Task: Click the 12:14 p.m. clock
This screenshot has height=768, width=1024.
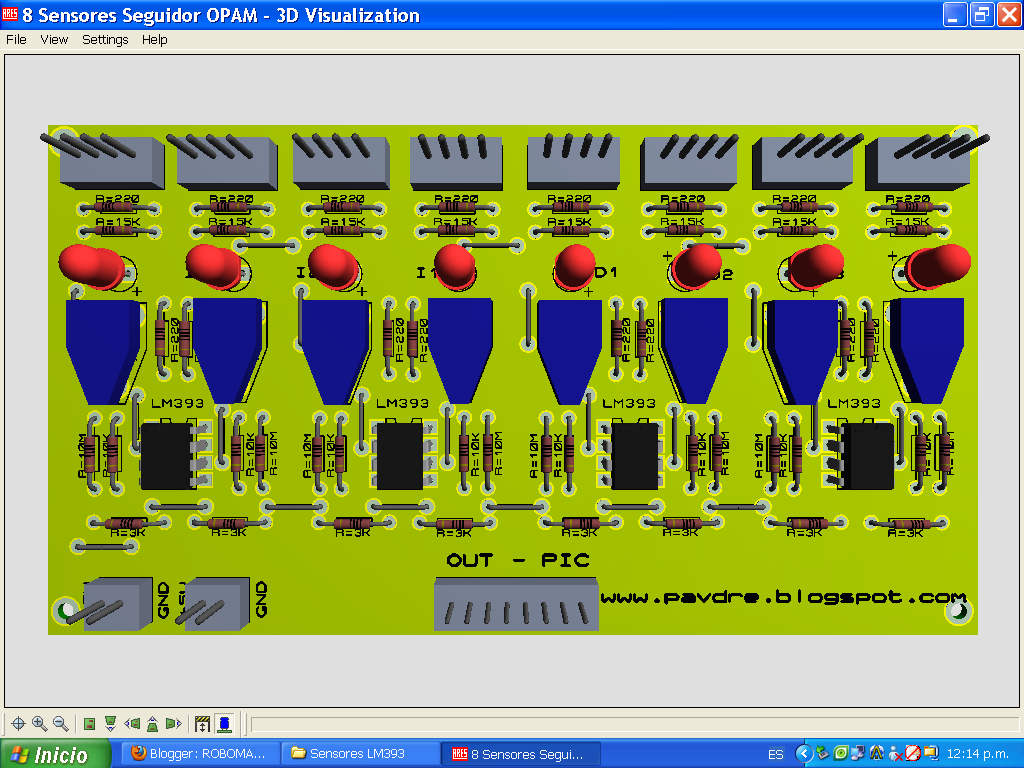Action: [978, 754]
